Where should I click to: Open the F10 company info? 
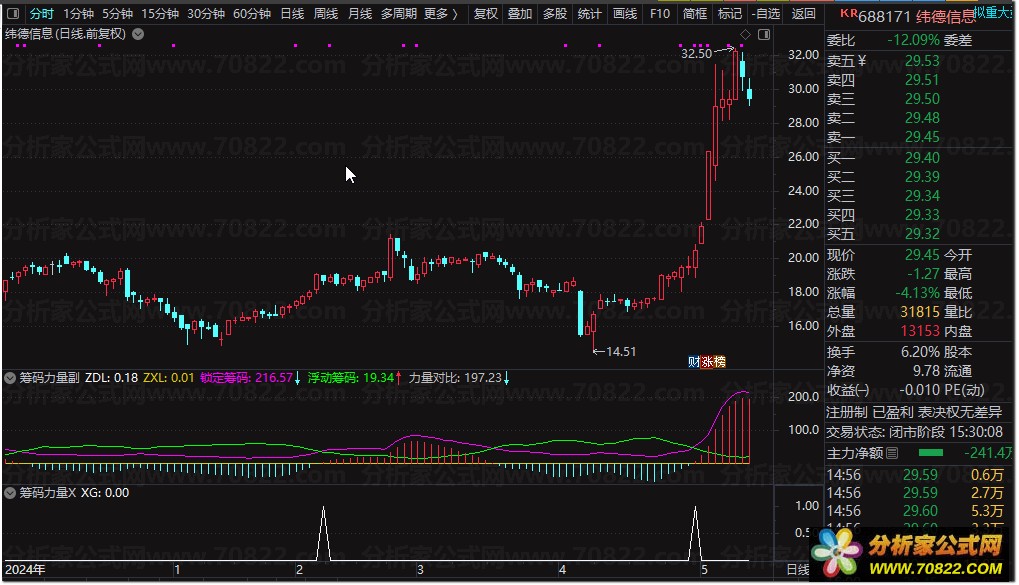click(x=660, y=14)
